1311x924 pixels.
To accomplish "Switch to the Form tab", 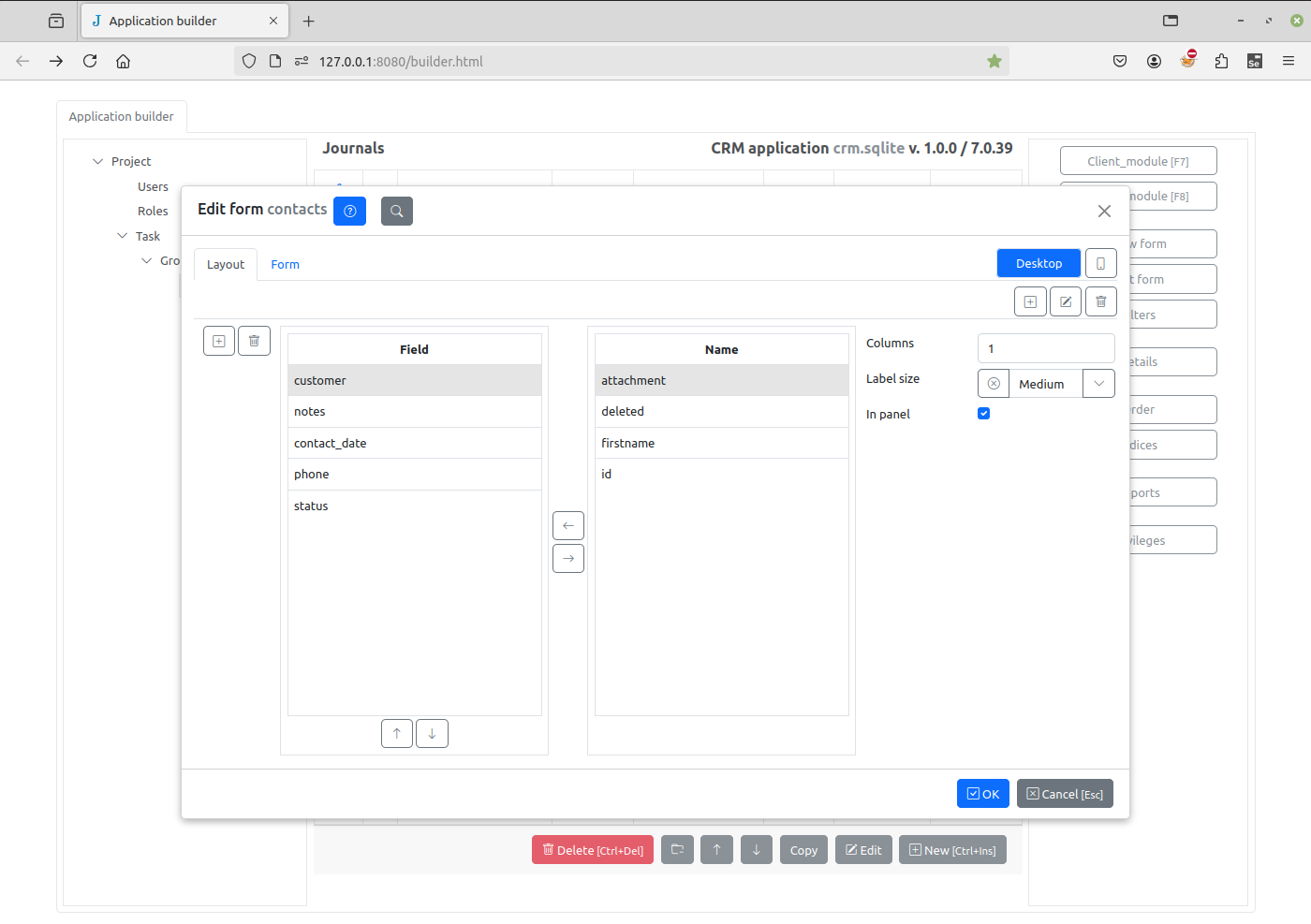I will coord(285,265).
